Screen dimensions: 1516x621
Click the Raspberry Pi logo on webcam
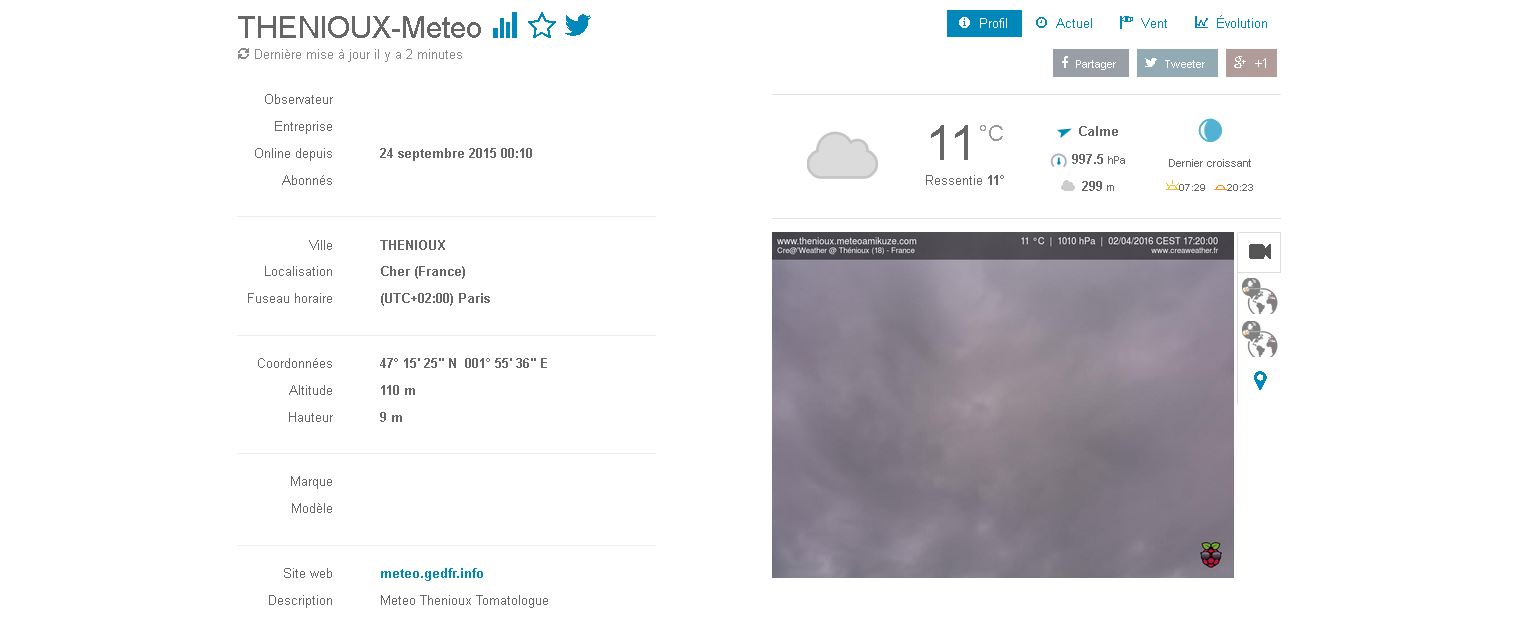pyautogui.click(x=1211, y=555)
